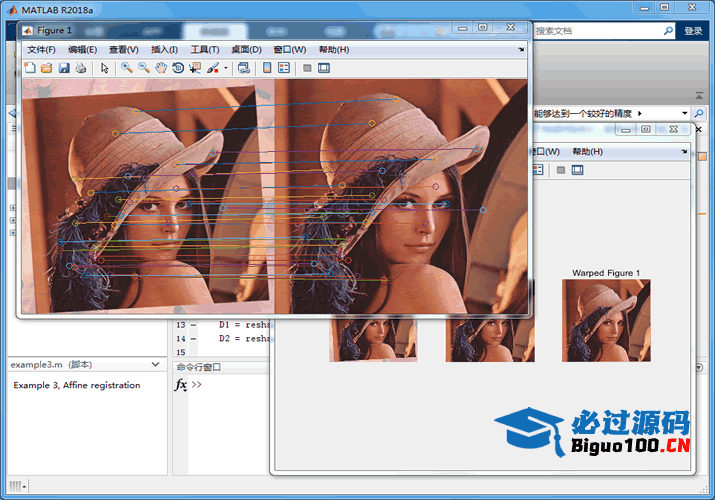Activate the Zoom In magnifier tool
This screenshot has width=715, height=500.
pyautogui.click(x=127, y=68)
